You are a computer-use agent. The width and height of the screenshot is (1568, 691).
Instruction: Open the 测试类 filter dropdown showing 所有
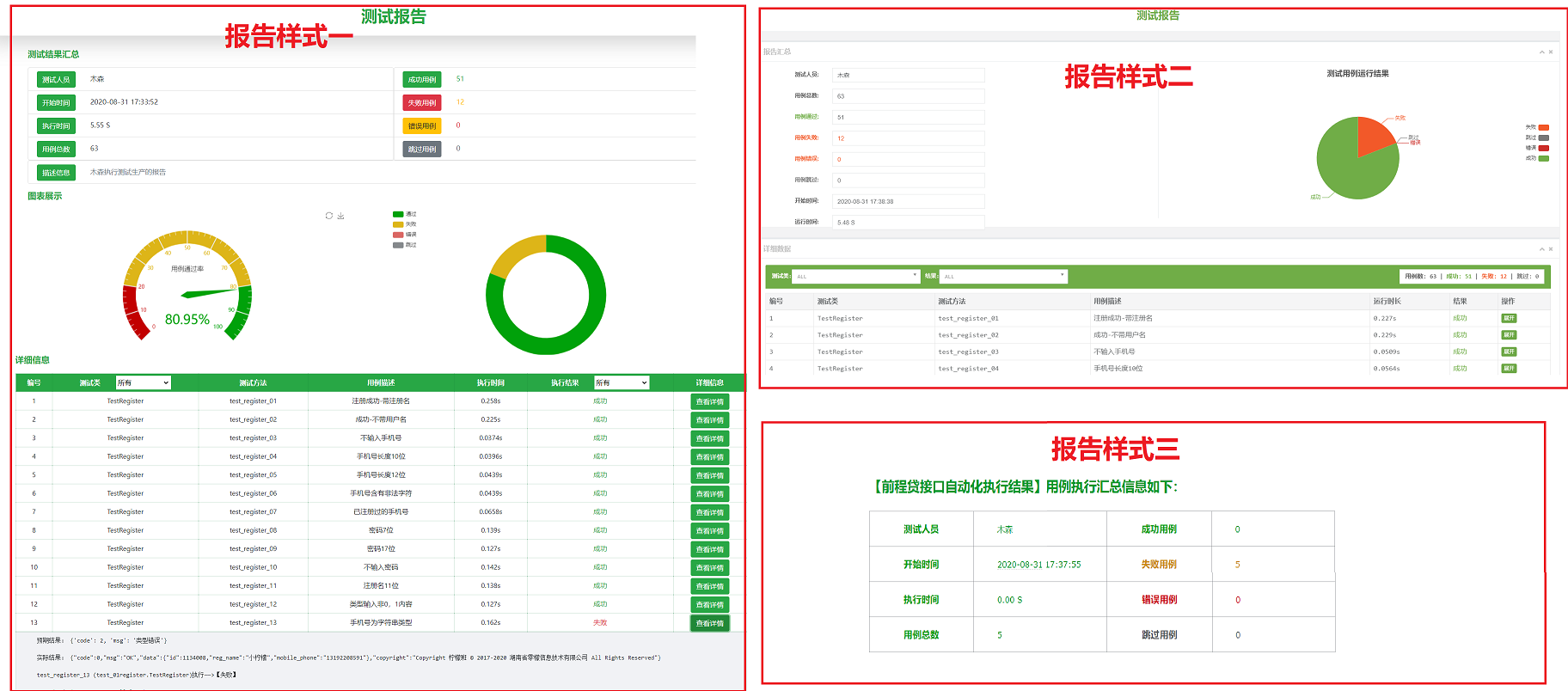coord(143,382)
